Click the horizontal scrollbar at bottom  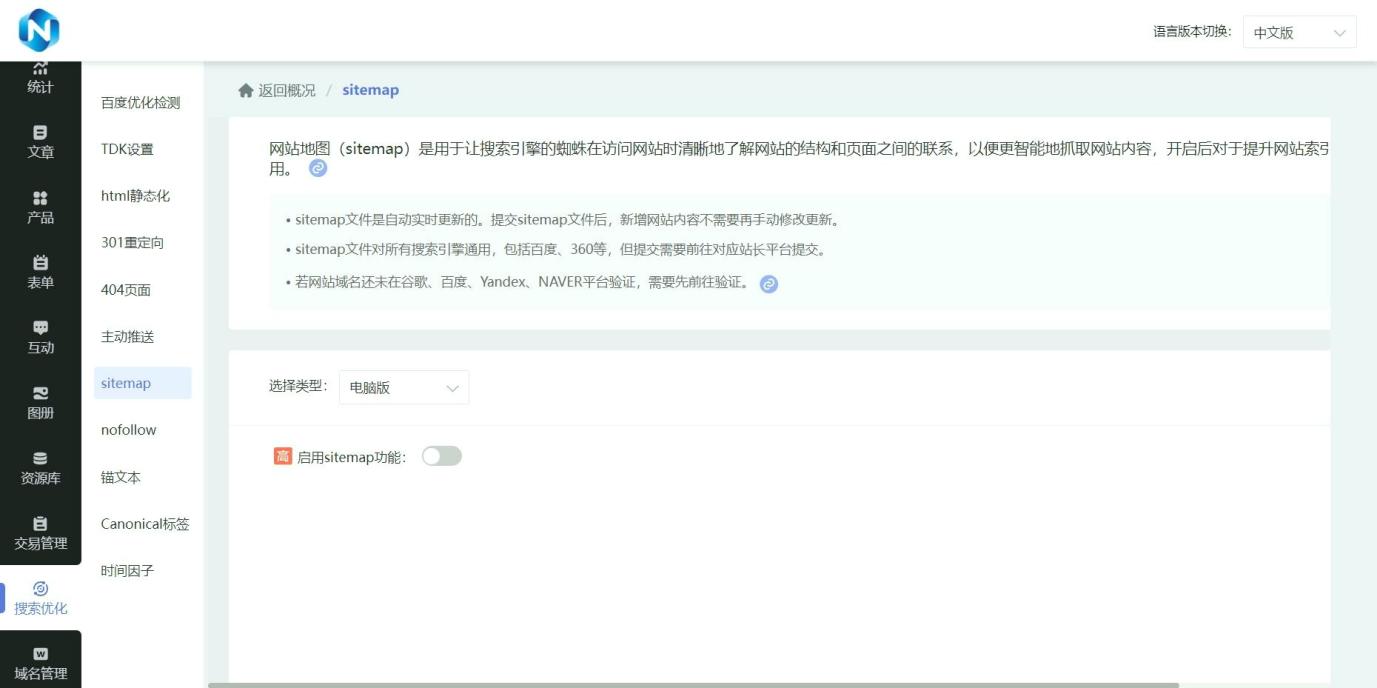(693, 685)
